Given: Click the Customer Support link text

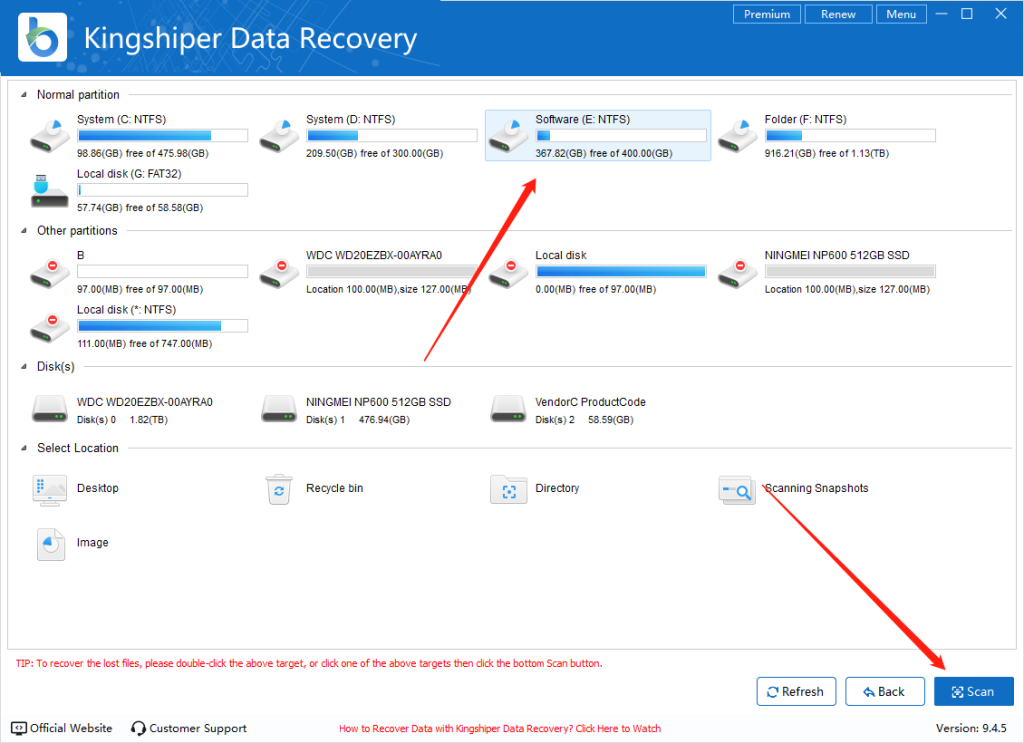Looking at the screenshot, I should click(198, 729).
